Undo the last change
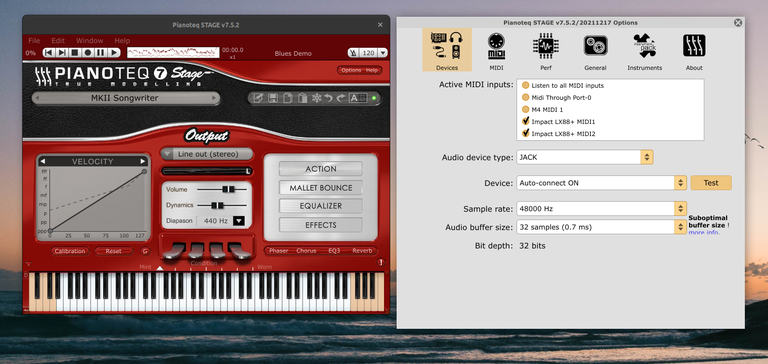Viewport: 768px width, 364px height. tap(329, 98)
